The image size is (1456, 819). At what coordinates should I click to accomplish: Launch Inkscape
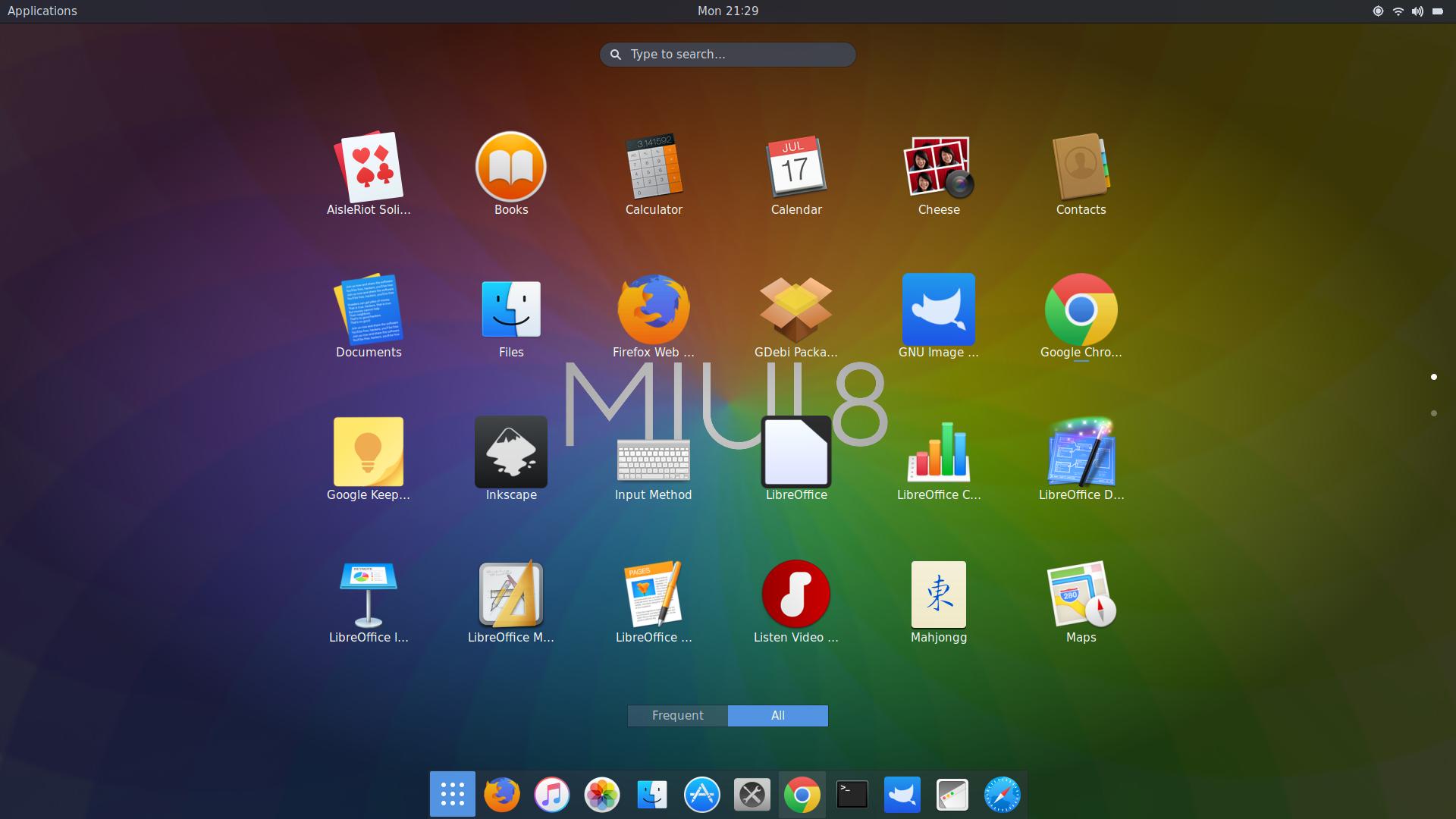tap(511, 453)
